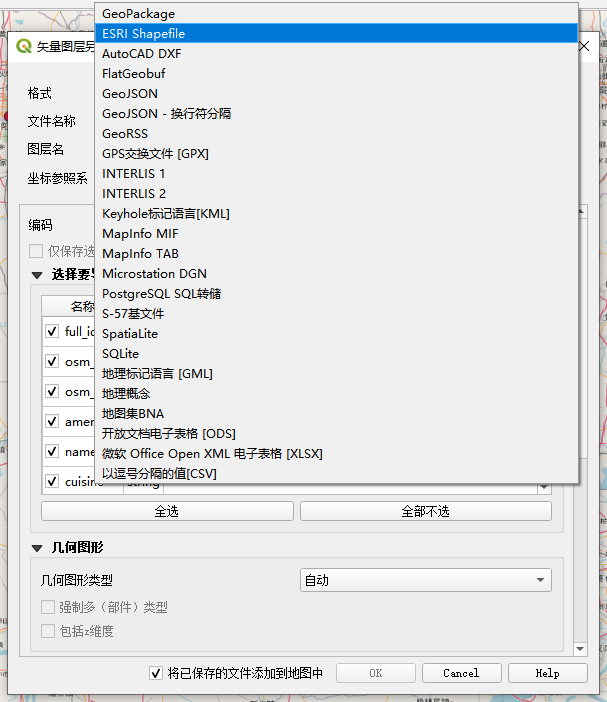This screenshot has width=607, height=702.
Task: Choose the plain GeoJSON format option
Action: [x=336, y=93]
